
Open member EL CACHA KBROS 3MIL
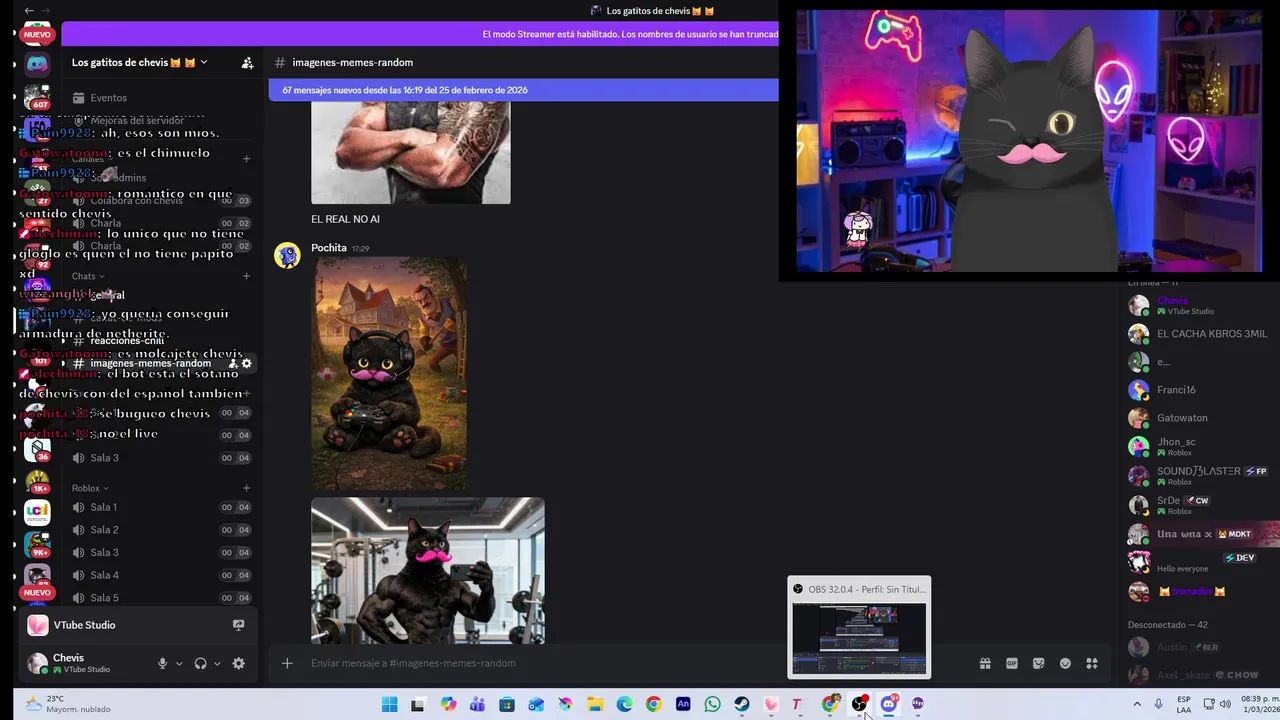pyautogui.click(x=1200, y=334)
